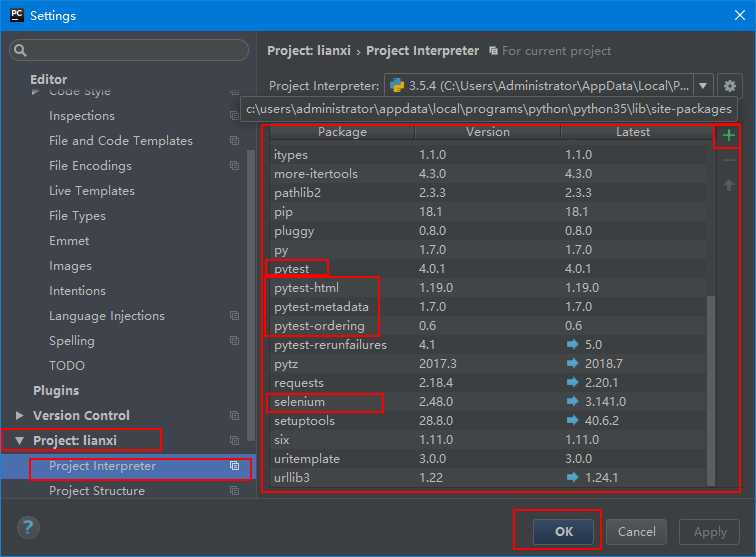
Task: Select the selenium package row
Action: coord(488,402)
